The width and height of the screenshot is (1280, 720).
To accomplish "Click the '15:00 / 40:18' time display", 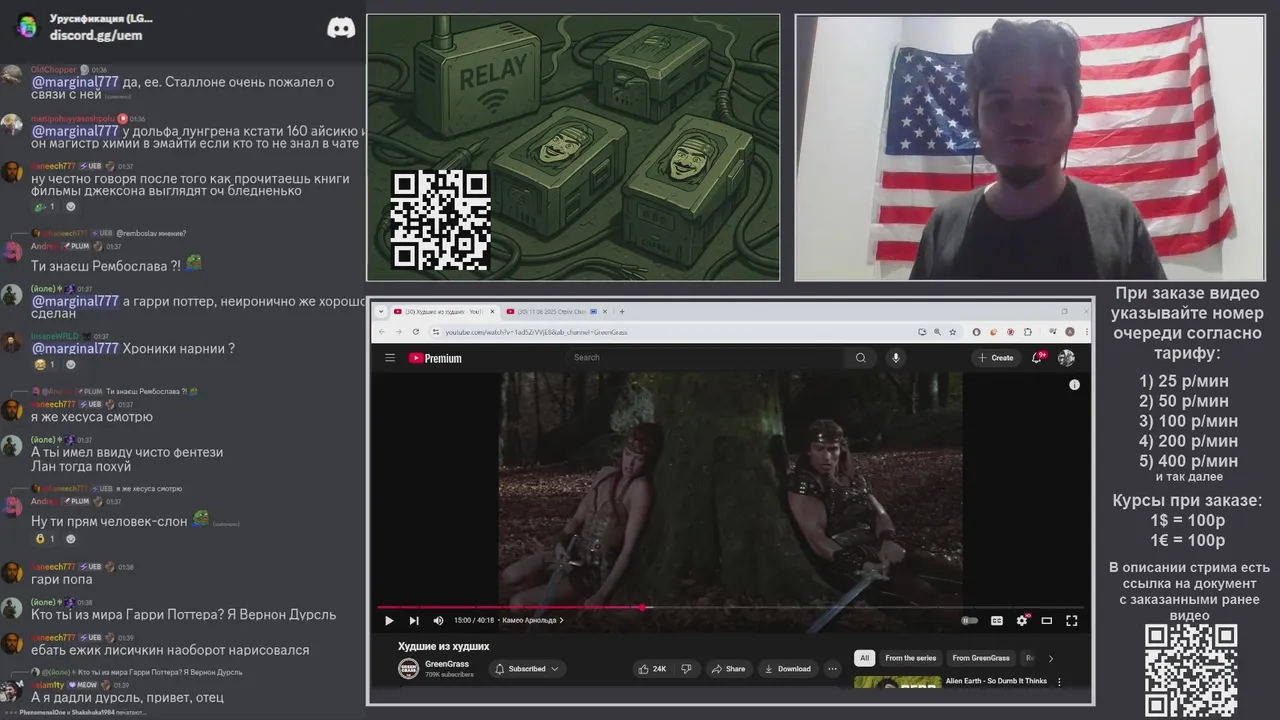I will click(475, 620).
